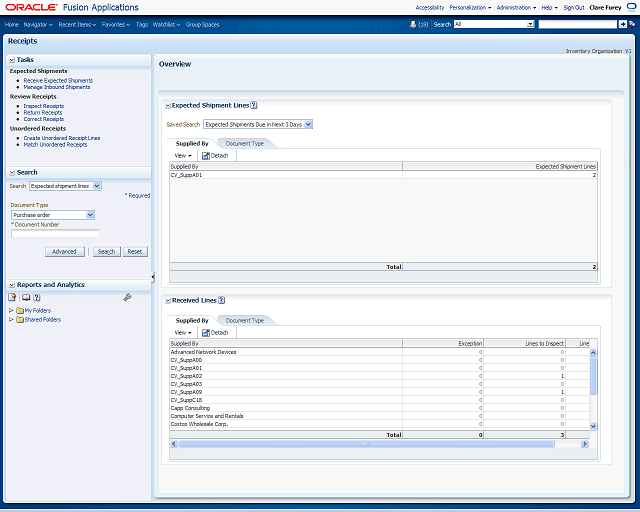Image resolution: width=640 pixels, height=512 pixels.
Task: Open View menu in Received Lines table
Action: [x=183, y=332]
